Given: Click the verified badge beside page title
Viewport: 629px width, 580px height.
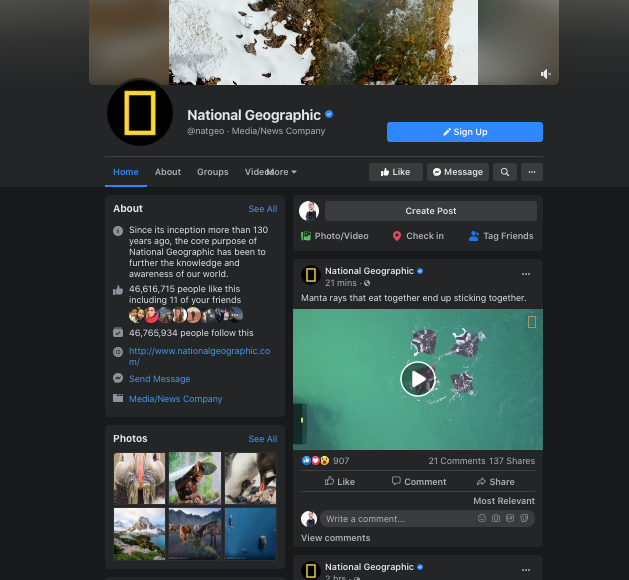Looking at the screenshot, I should (x=329, y=114).
